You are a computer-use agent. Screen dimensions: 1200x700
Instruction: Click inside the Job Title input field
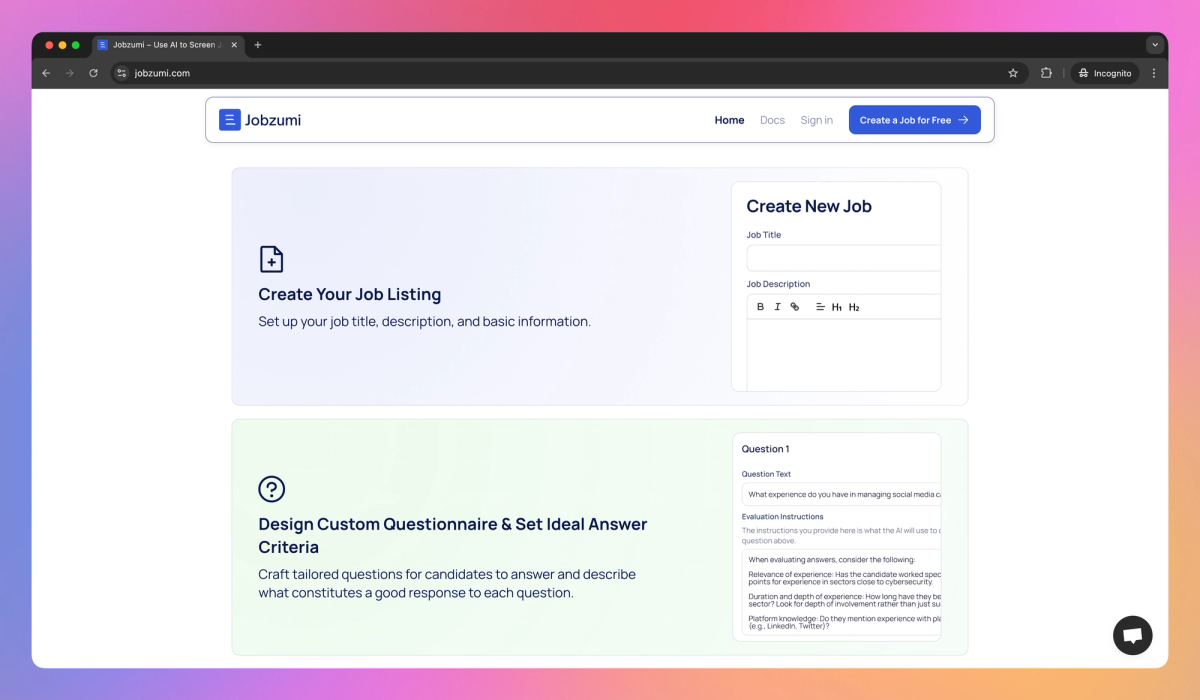click(x=843, y=257)
